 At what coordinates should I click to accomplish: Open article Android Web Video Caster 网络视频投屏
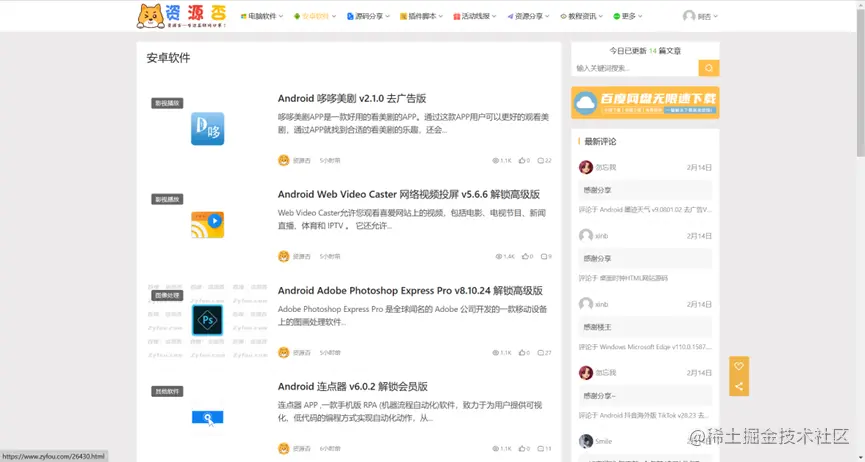[409, 194]
